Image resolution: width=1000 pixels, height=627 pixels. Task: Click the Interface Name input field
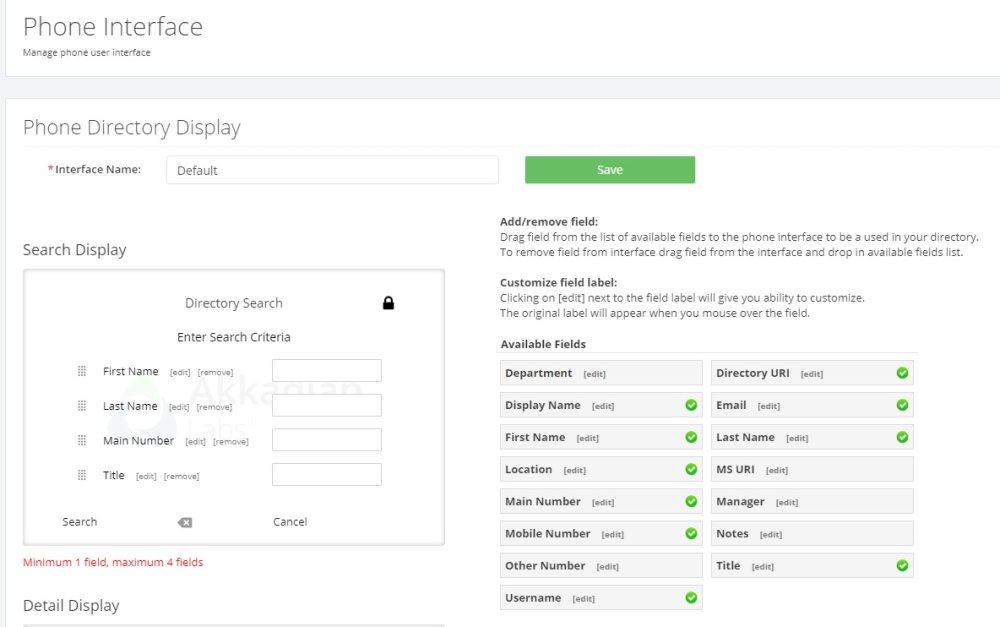(332, 170)
